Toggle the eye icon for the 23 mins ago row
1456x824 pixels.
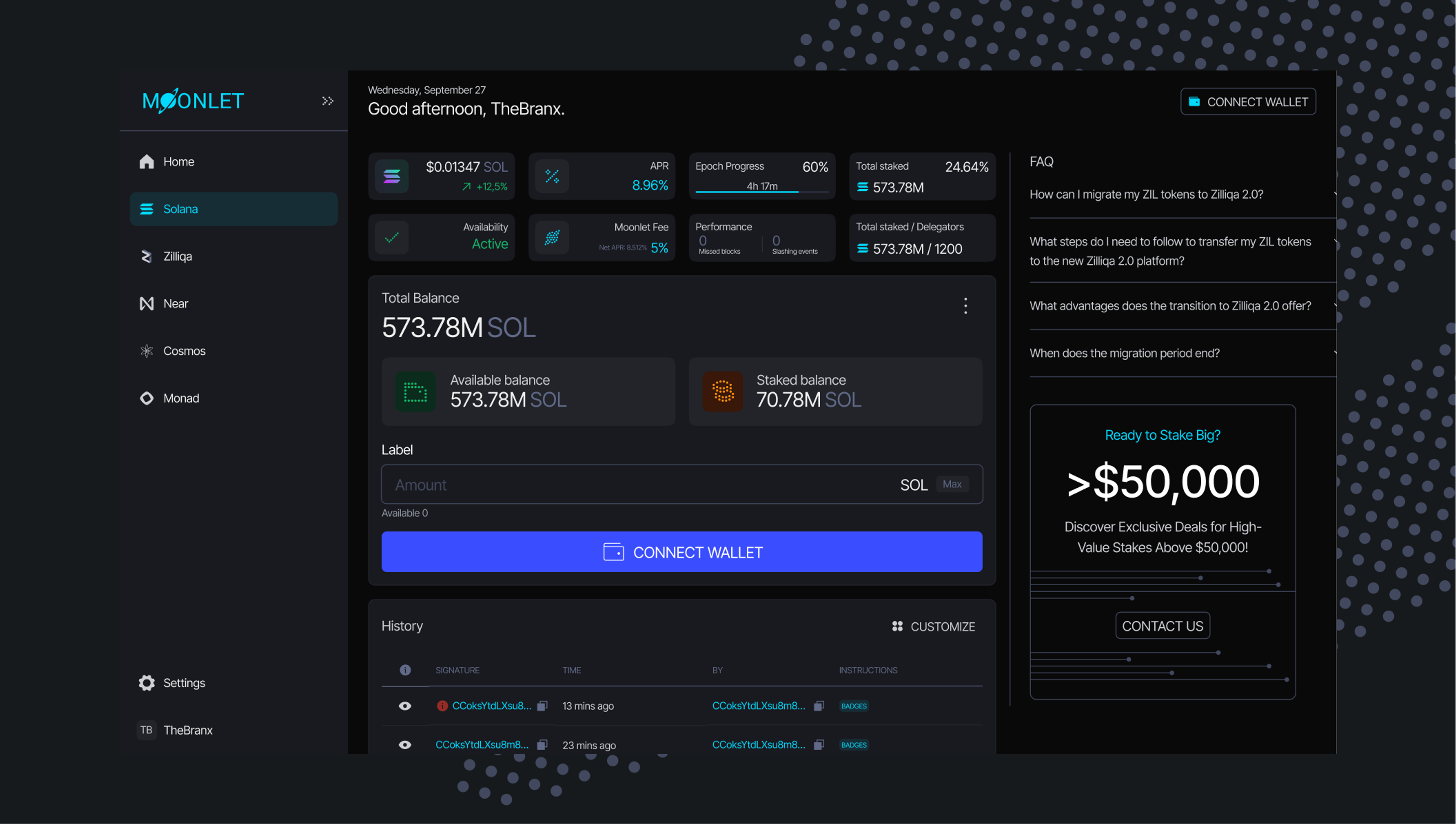405,745
